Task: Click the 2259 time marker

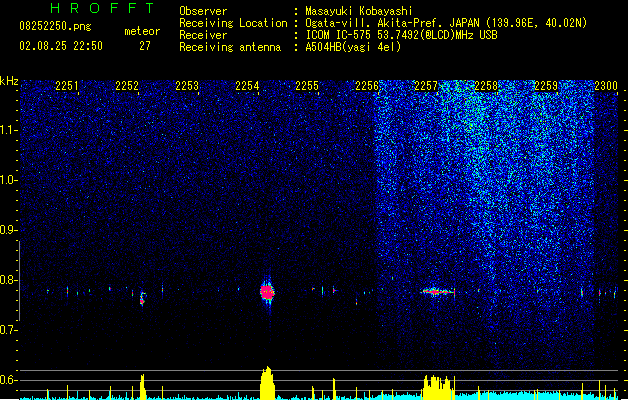Action: pos(546,86)
